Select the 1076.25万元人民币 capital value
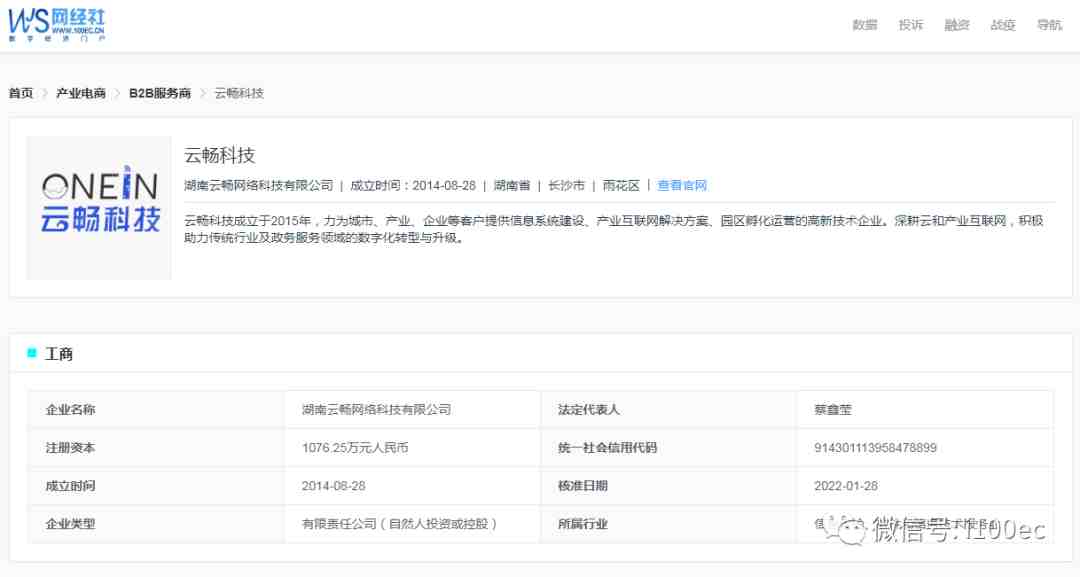This screenshot has width=1080, height=577. [x=355, y=448]
